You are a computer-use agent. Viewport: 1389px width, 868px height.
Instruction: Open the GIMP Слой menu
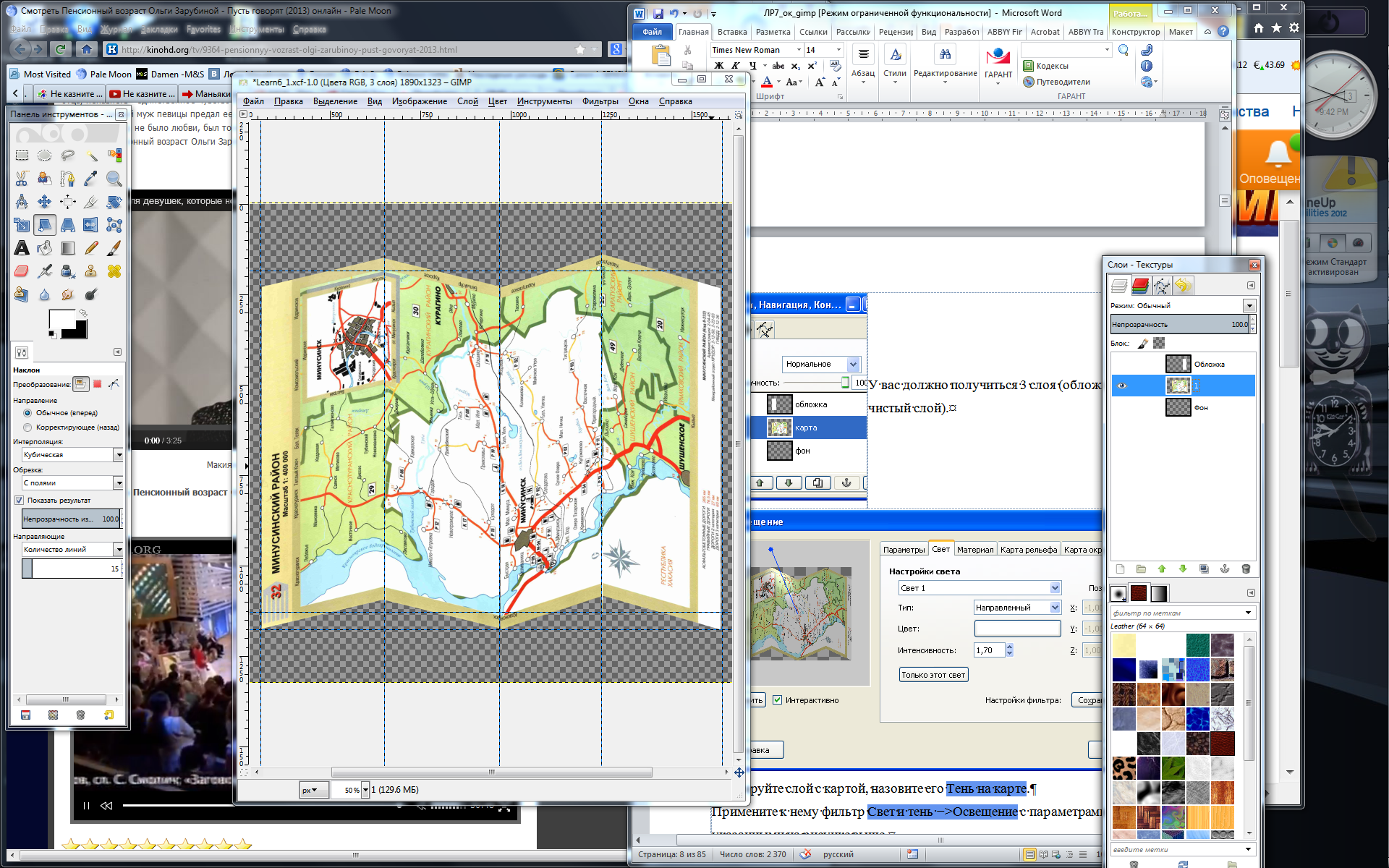pyautogui.click(x=467, y=101)
